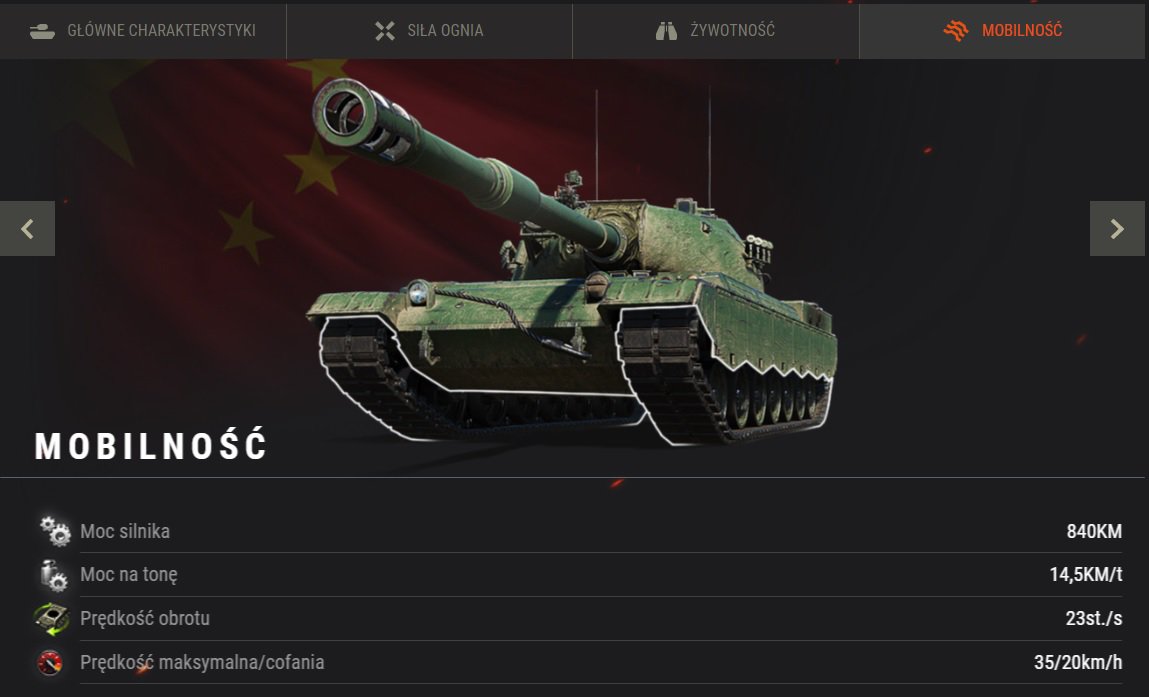Click the orange wavy Mobilność icon
The image size is (1149, 697).
coord(956,31)
